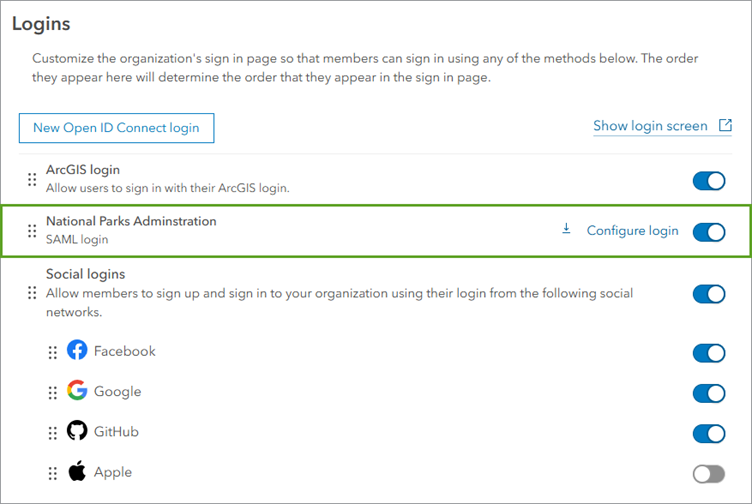Screen dimensions: 752x504
Task: Click the Facebook logo icon
Action: click(77, 351)
